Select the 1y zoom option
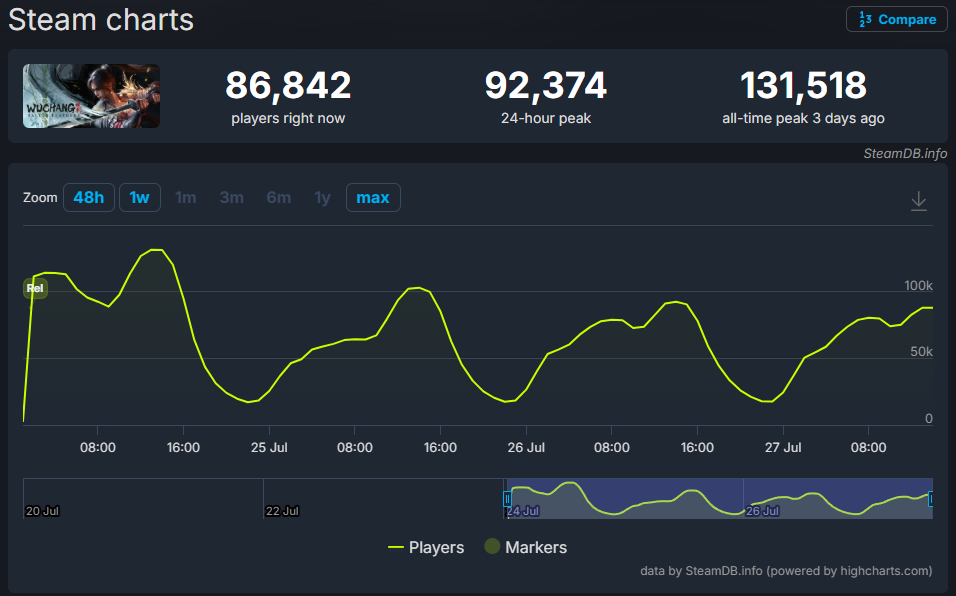The height and width of the screenshot is (596, 956). (322, 197)
